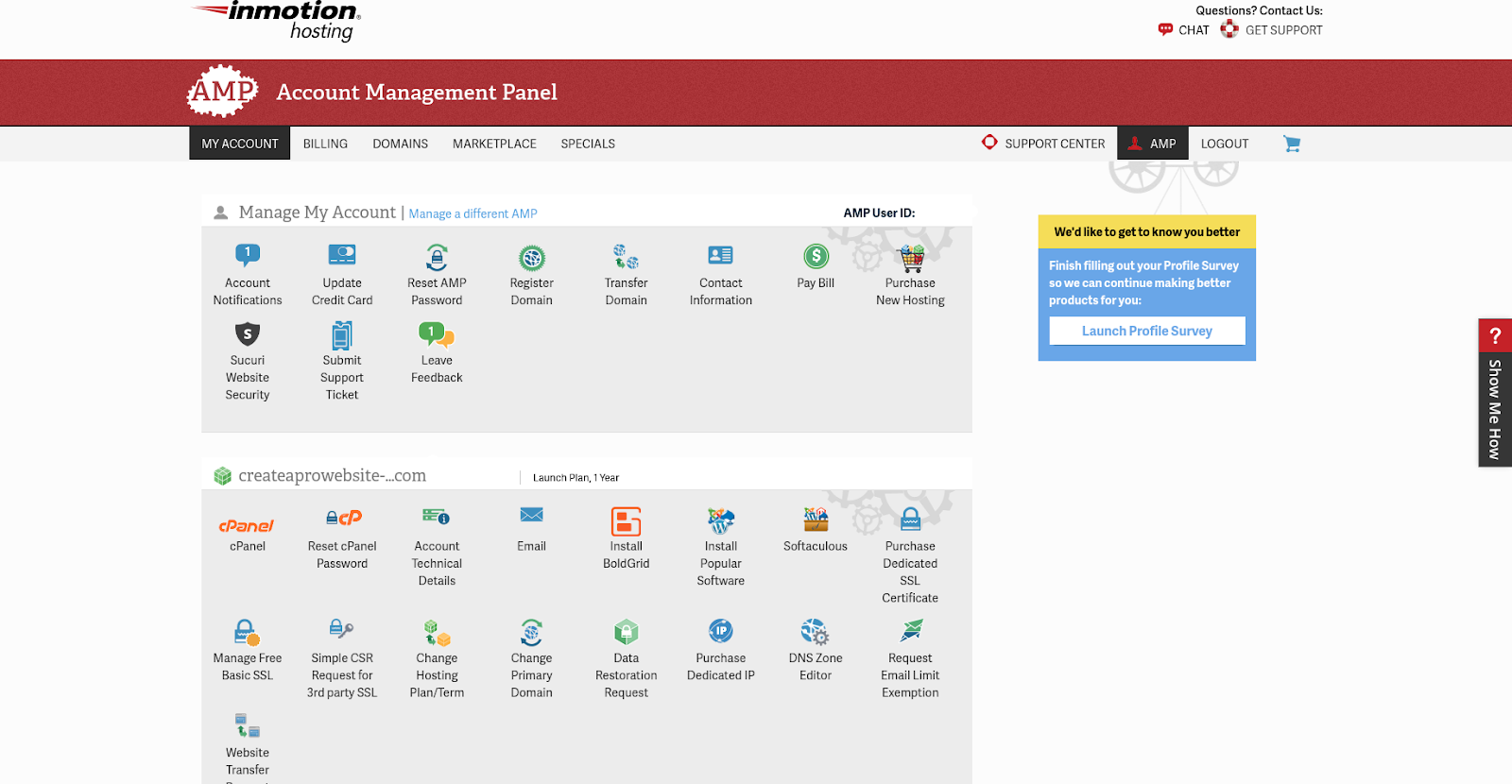Go to the My Account tab
The width and height of the screenshot is (1512, 784).
click(240, 144)
